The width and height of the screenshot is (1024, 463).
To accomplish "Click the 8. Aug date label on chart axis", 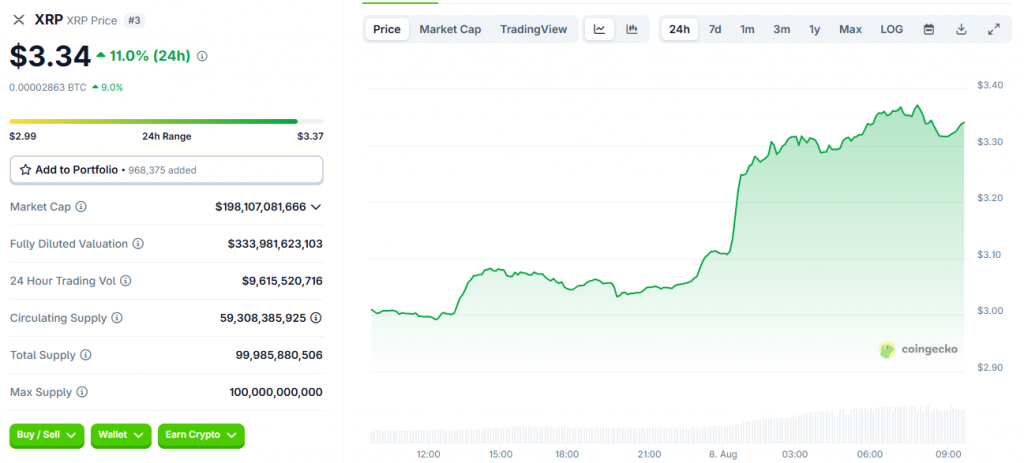I will pyautogui.click(x=724, y=454).
